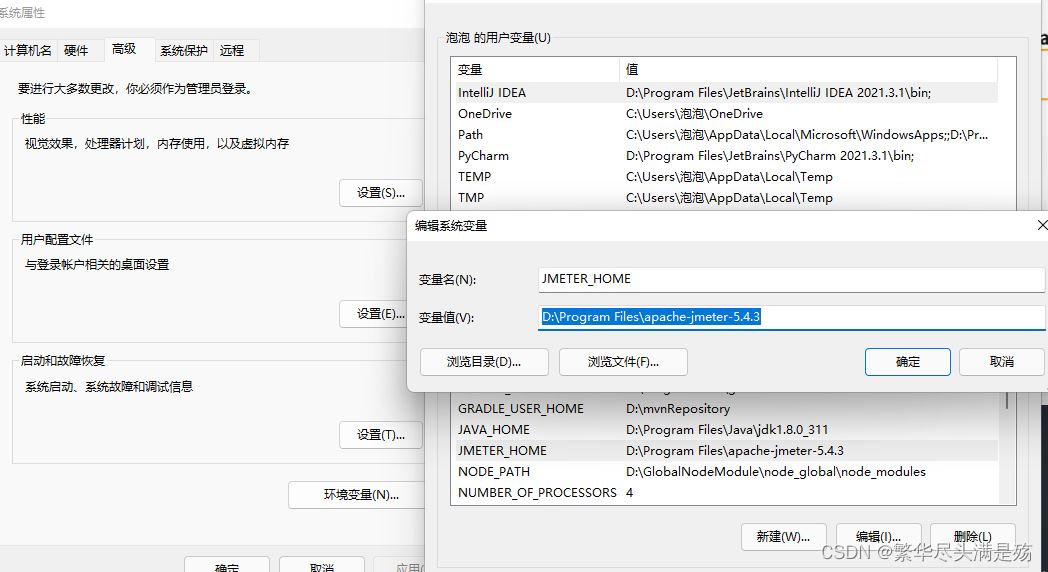Select the 系统保护 tab

click(x=184, y=50)
